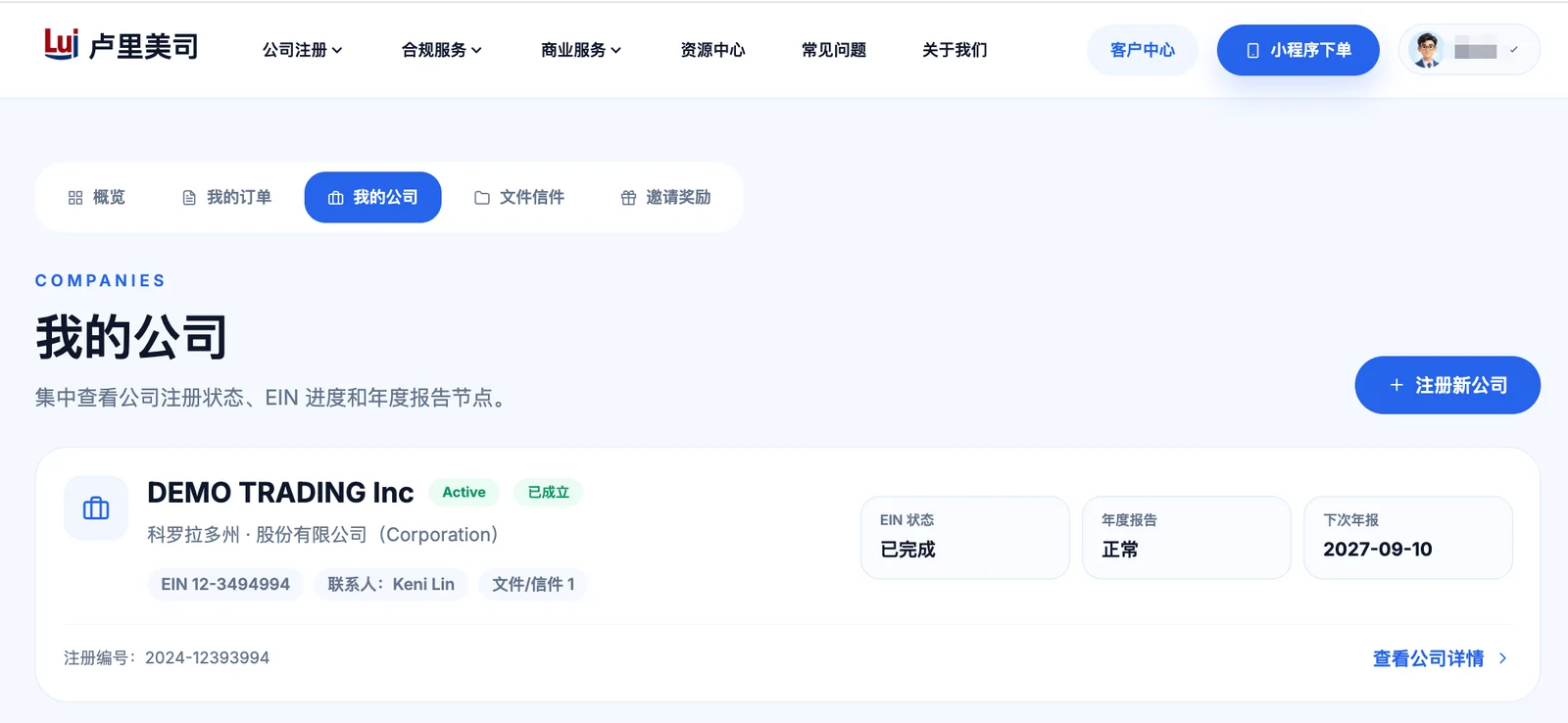Expand the 合规服务 dropdown menu
This screenshot has height=723, width=1568.
441,50
